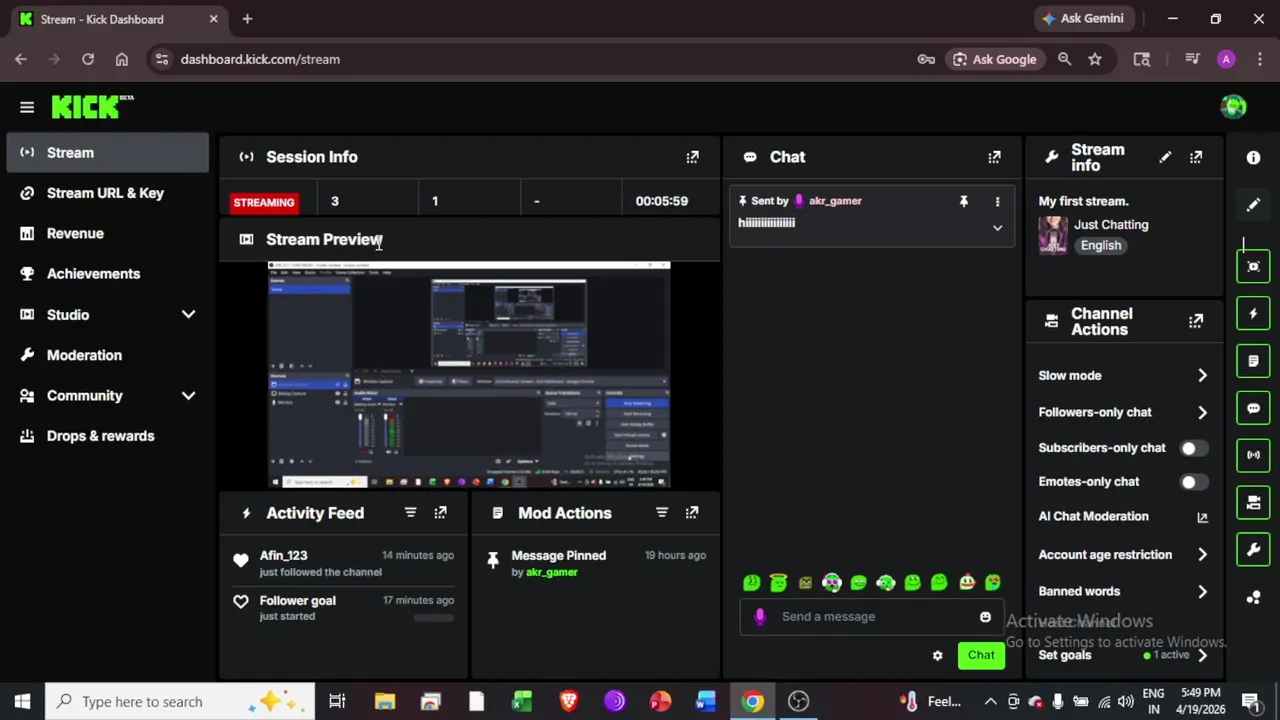The image size is (1280, 720).
Task: Open Slow mode options
Action: click(1123, 376)
